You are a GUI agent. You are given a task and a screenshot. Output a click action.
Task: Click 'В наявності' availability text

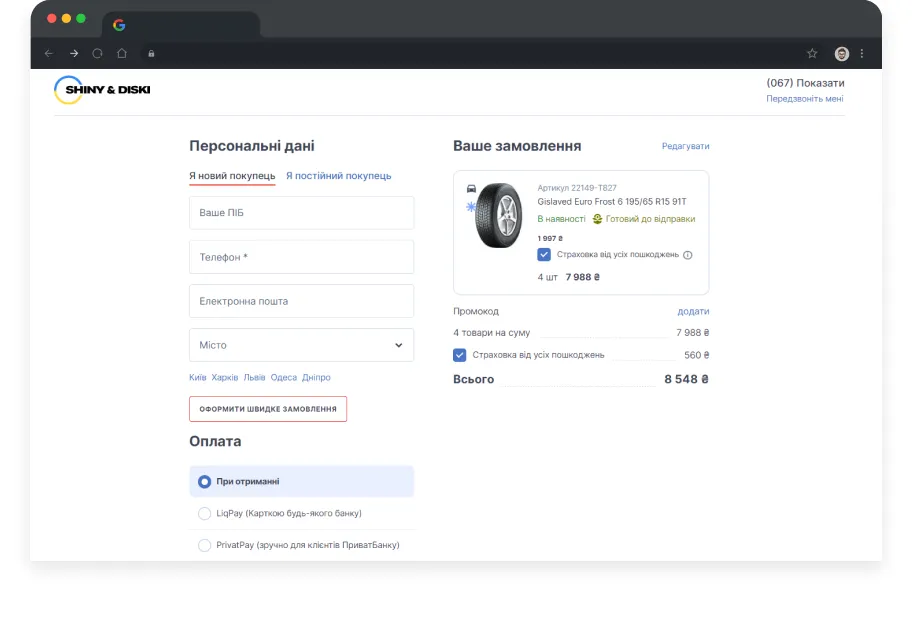[561, 219]
